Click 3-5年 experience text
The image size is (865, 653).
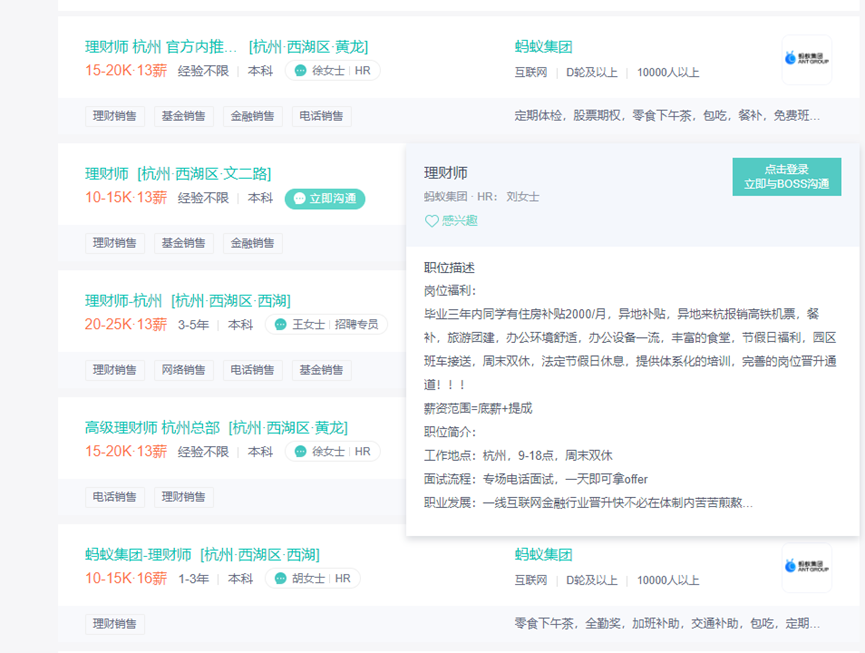(193, 325)
